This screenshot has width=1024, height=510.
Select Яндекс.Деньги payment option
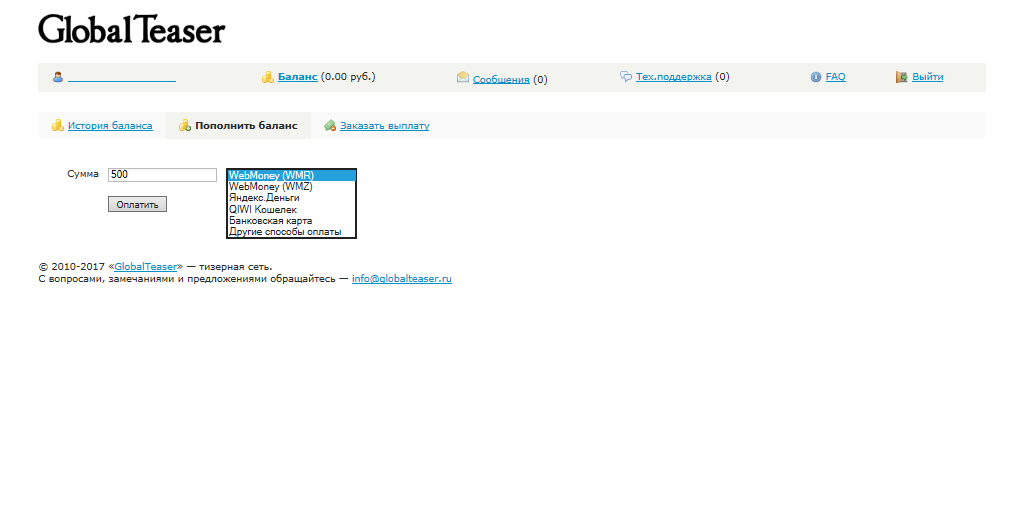291,198
